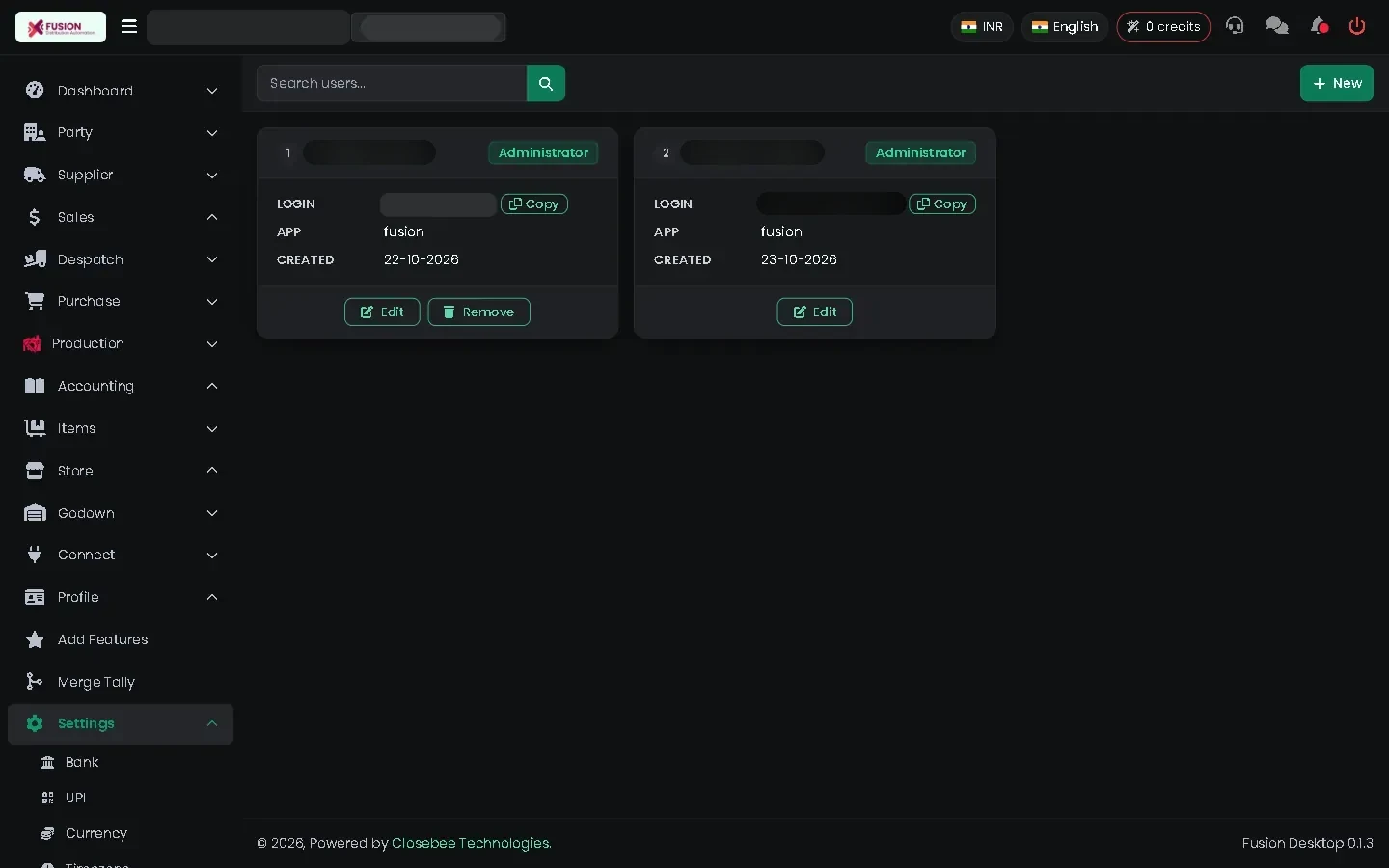Open Bank settings submenu item
Image resolution: width=1389 pixels, height=868 pixels.
click(82, 762)
